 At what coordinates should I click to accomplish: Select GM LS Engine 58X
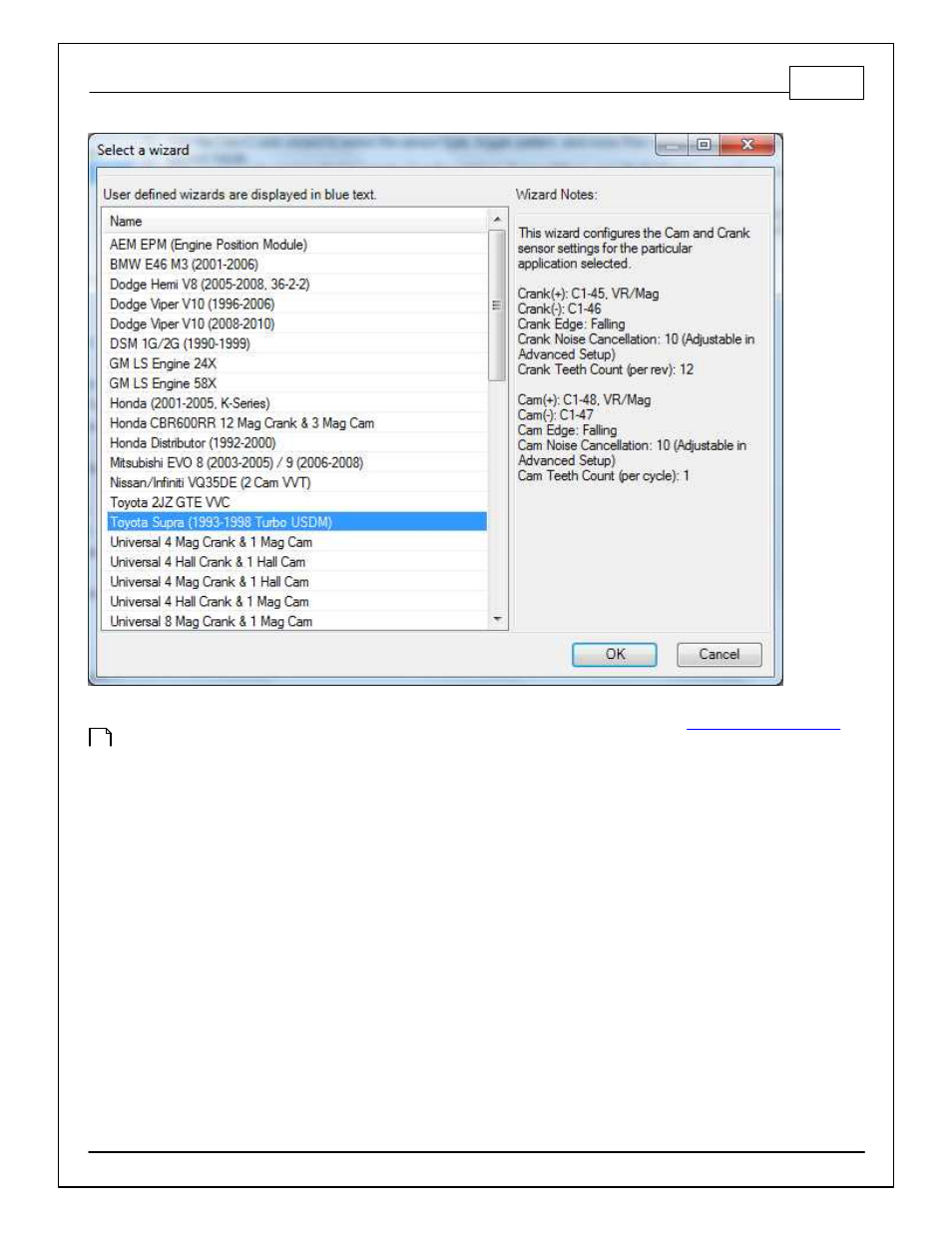(295, 383)
